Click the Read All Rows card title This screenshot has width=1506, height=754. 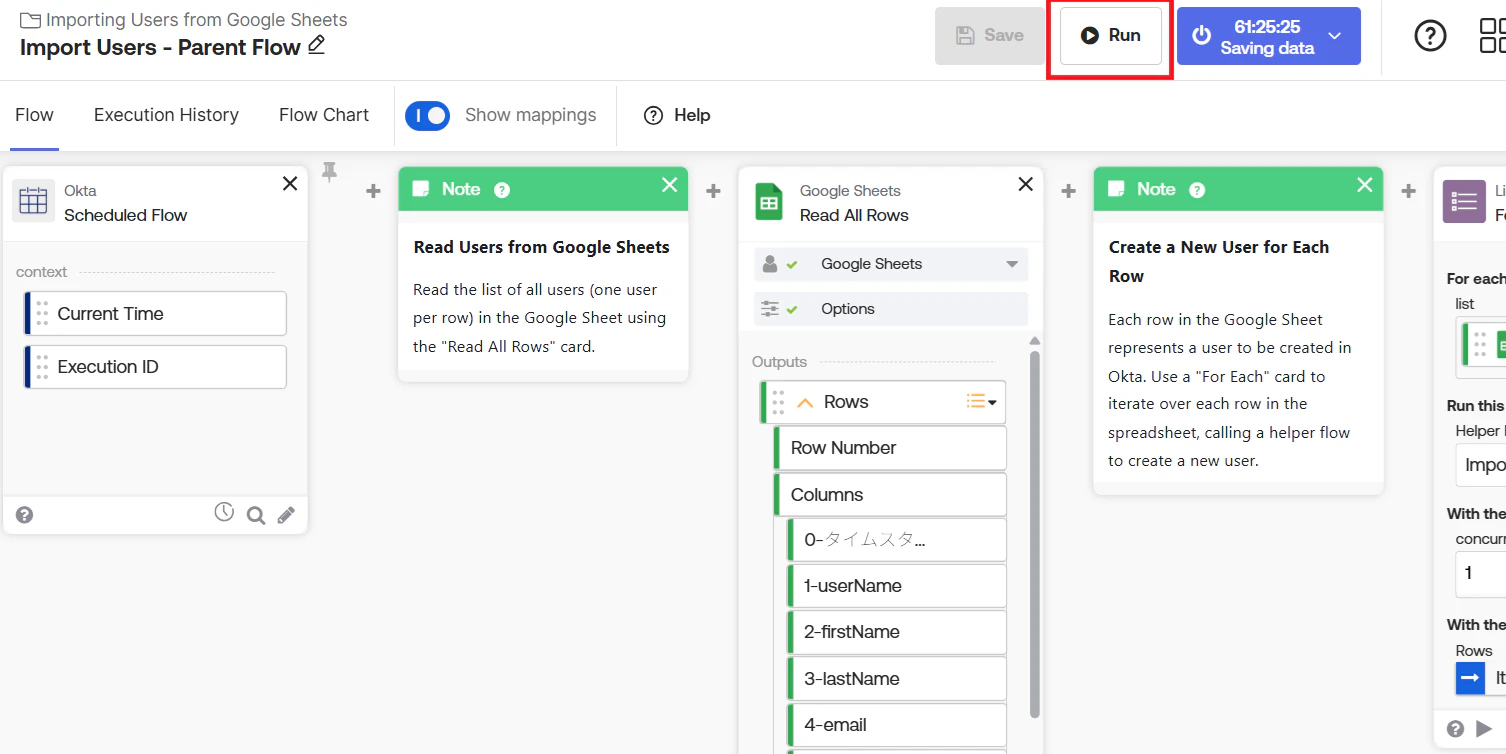(854, 215)
